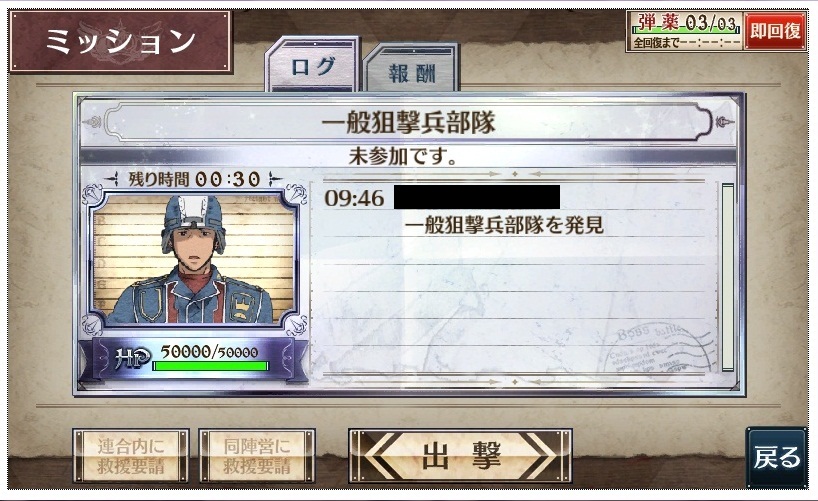Switch to the ログ tab
818x501 pixels.
pos(312,65)
